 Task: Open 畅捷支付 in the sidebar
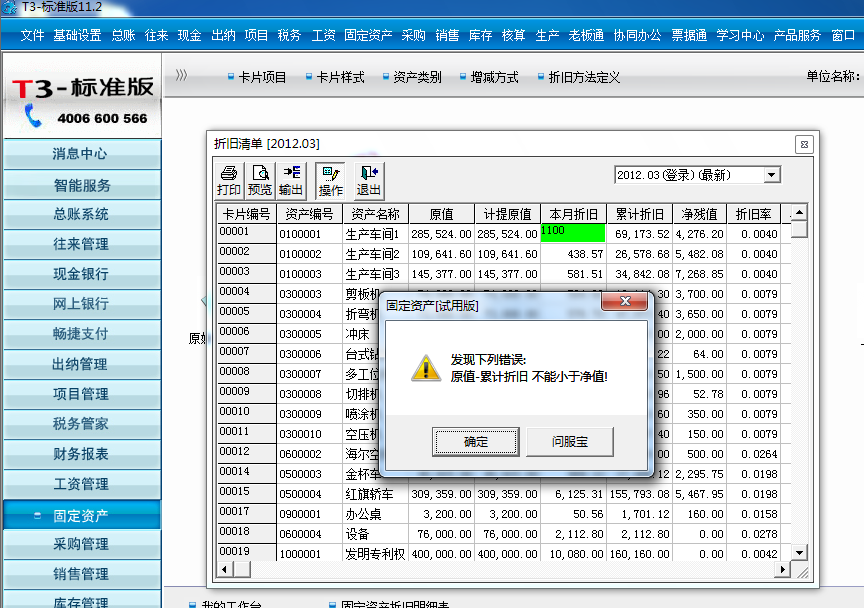[x=82, y=334]
